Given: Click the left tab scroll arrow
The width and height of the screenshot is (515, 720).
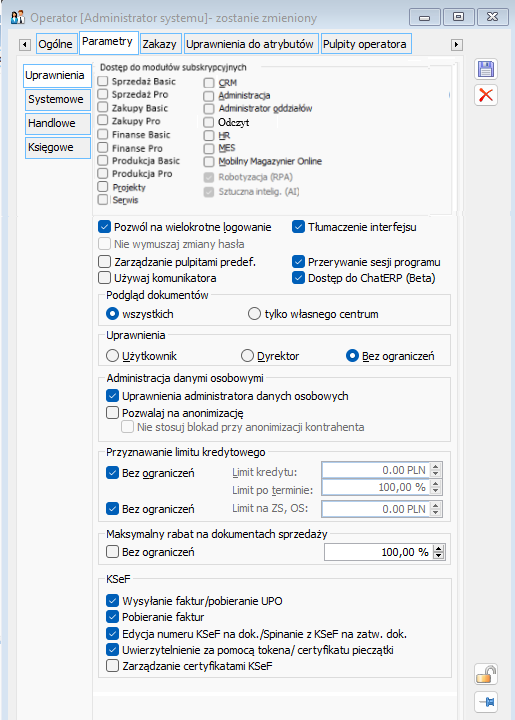Looking at the screenshot, I should tap(25, 45).
